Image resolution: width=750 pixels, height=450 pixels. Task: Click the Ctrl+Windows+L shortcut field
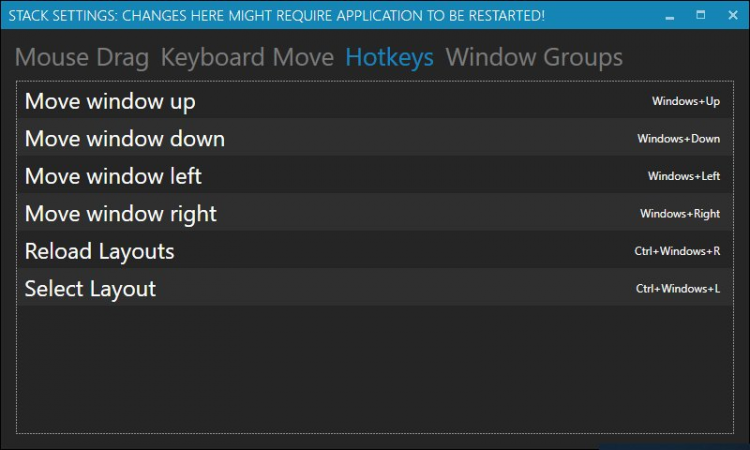[677, 289]
